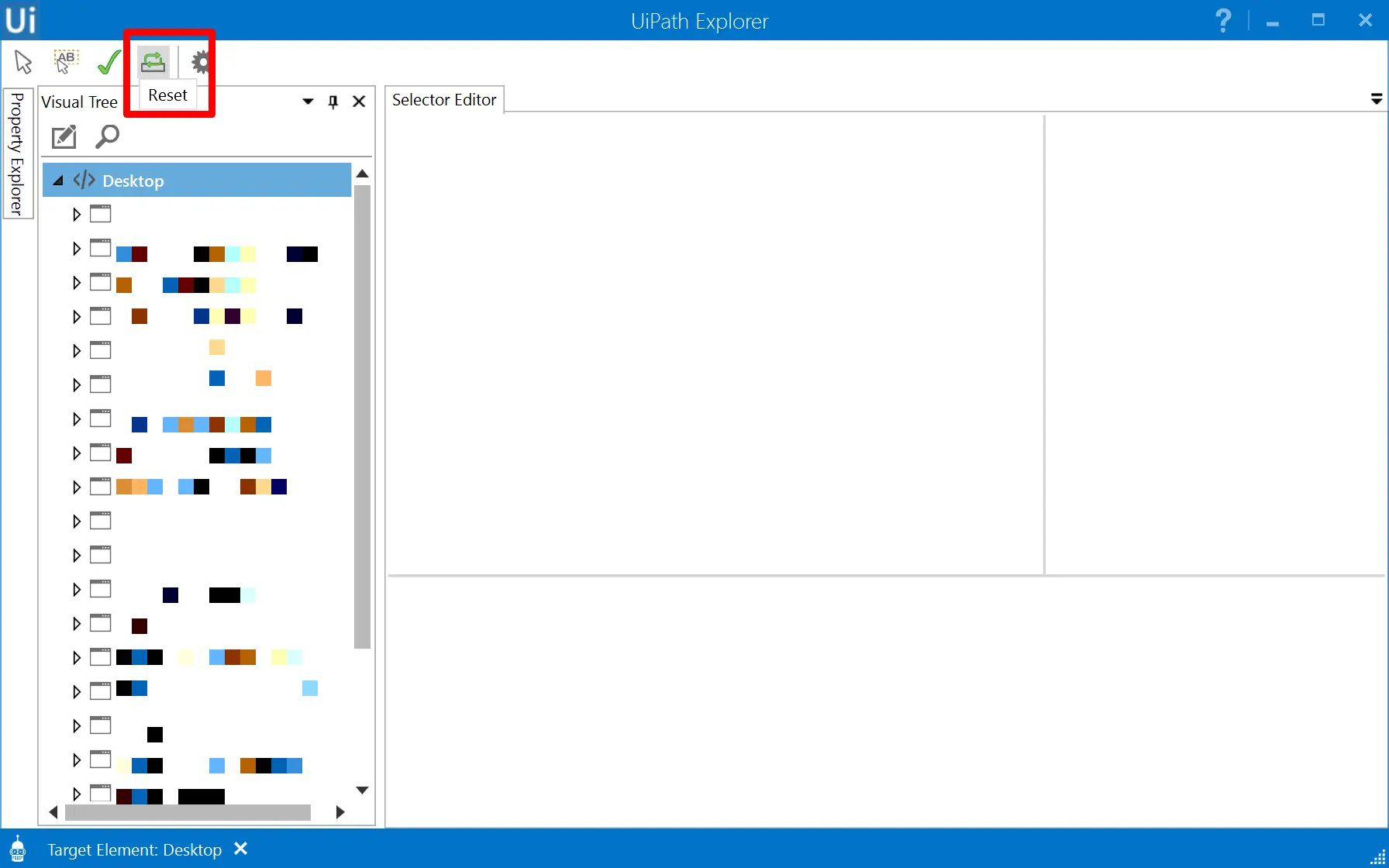1389x868 pixels.
Task: Pin the Visual Tree panel
Action: (x=333, y=102)
